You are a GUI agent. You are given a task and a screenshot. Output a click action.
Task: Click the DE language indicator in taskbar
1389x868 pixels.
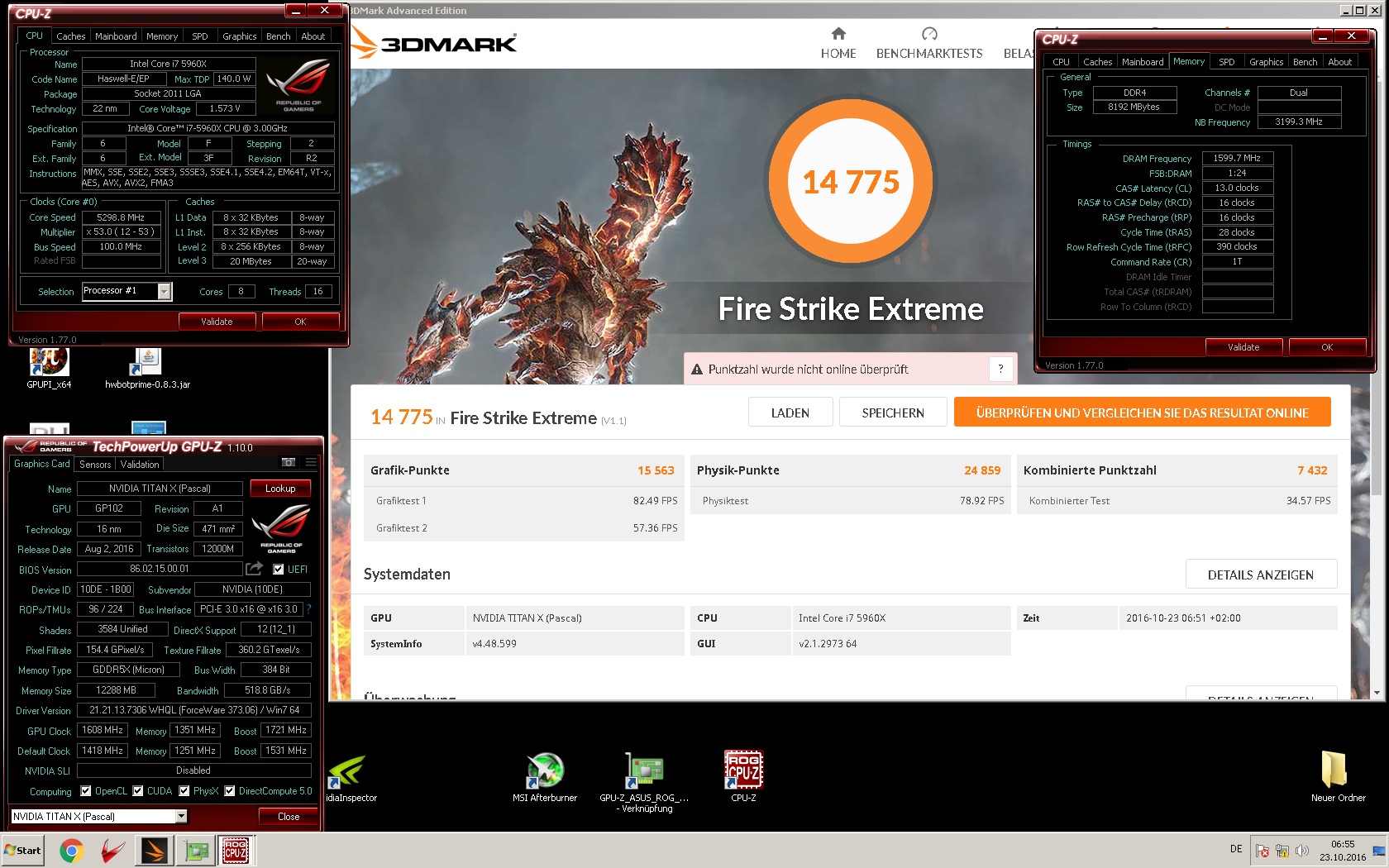pos(1236,849)
